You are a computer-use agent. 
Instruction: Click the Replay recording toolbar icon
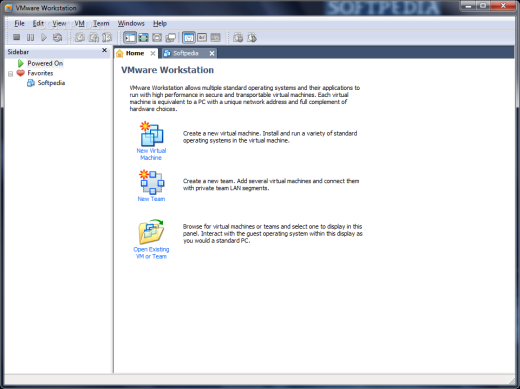click(x=252, y=38)
